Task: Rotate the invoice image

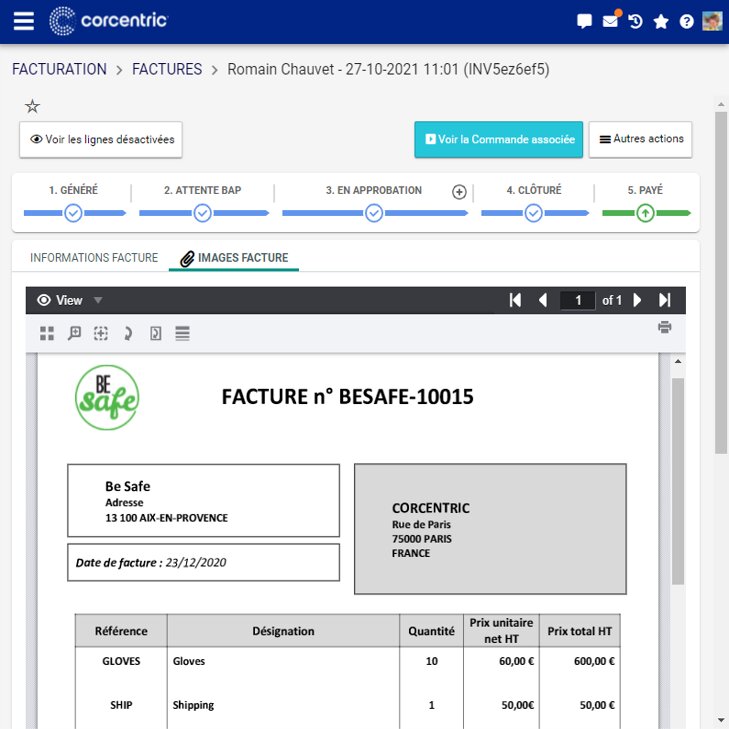Action: (128, 333)
